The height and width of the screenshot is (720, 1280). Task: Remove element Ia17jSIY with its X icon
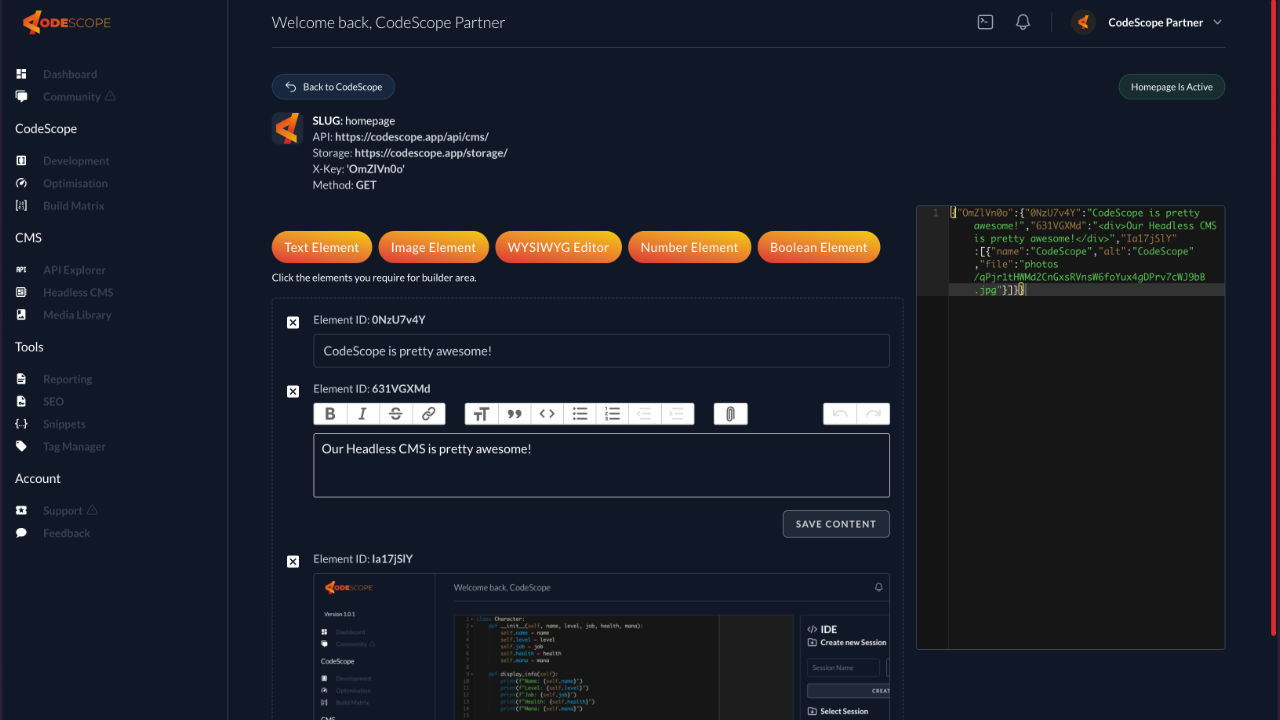pos(293,561)
